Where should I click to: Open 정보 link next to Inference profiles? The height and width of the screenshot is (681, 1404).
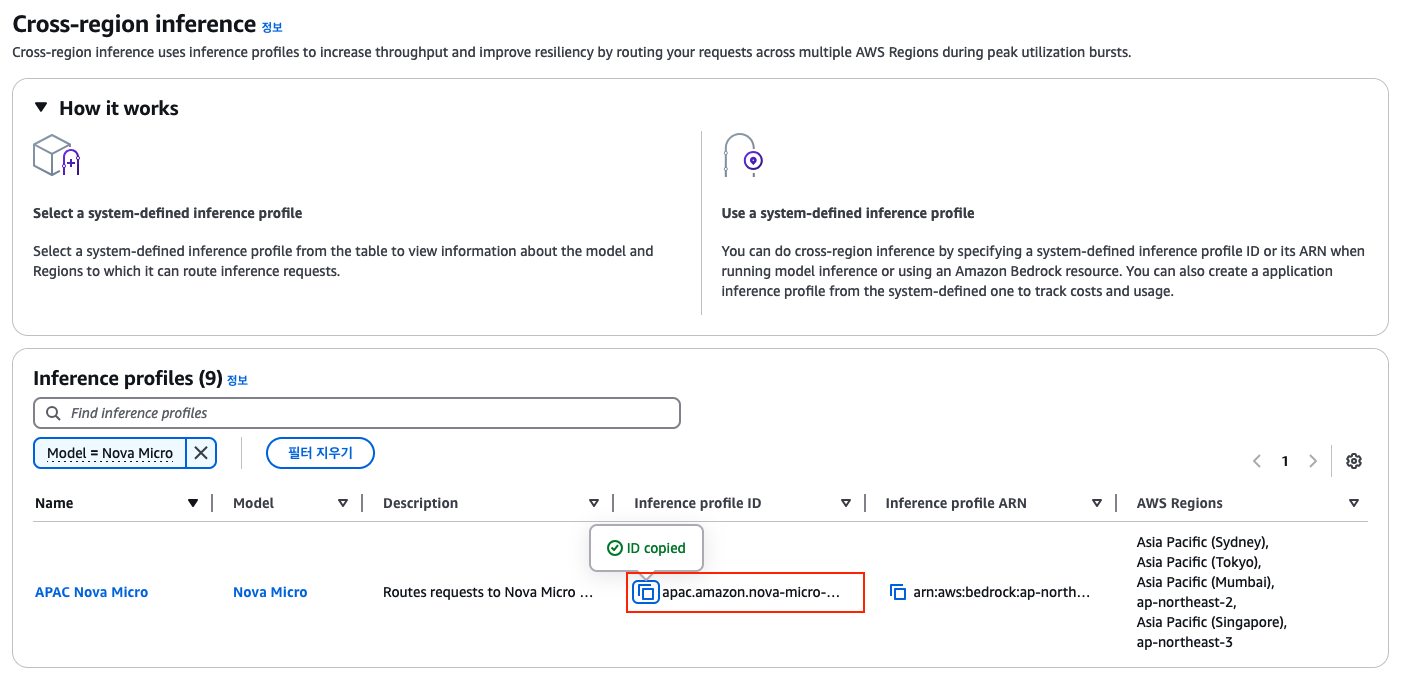237,380
